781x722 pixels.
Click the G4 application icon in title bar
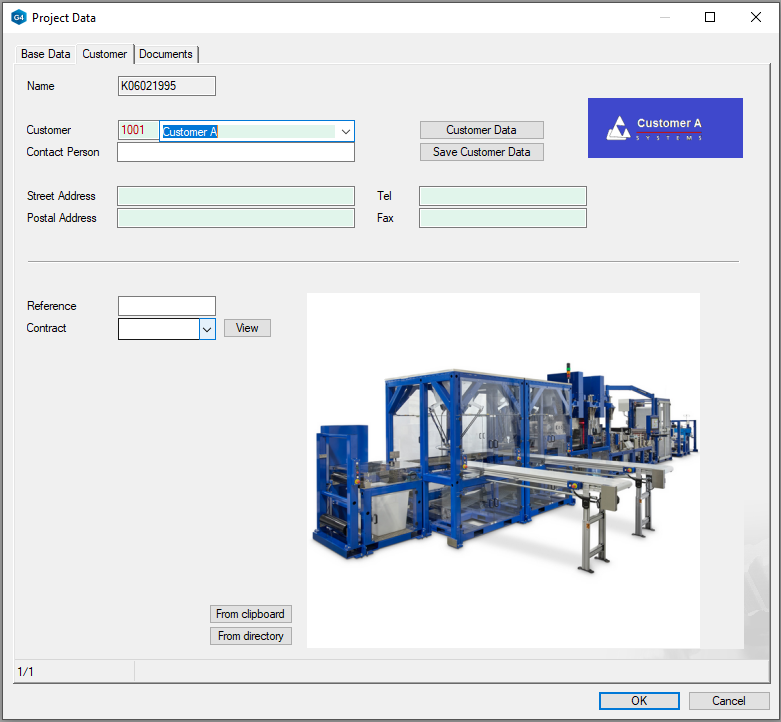tap(18, 18)
